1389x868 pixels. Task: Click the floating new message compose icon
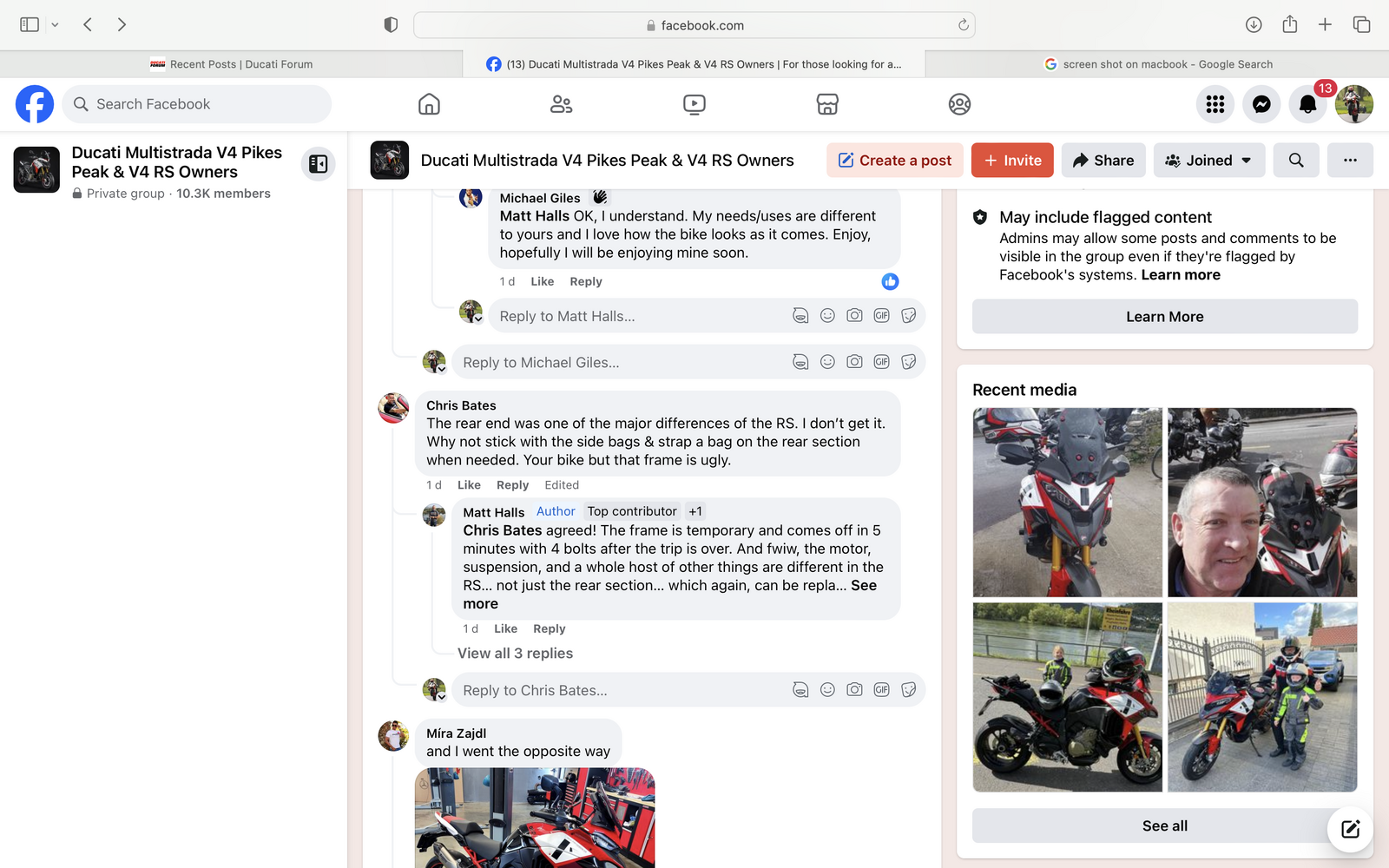coord(1350,829)
